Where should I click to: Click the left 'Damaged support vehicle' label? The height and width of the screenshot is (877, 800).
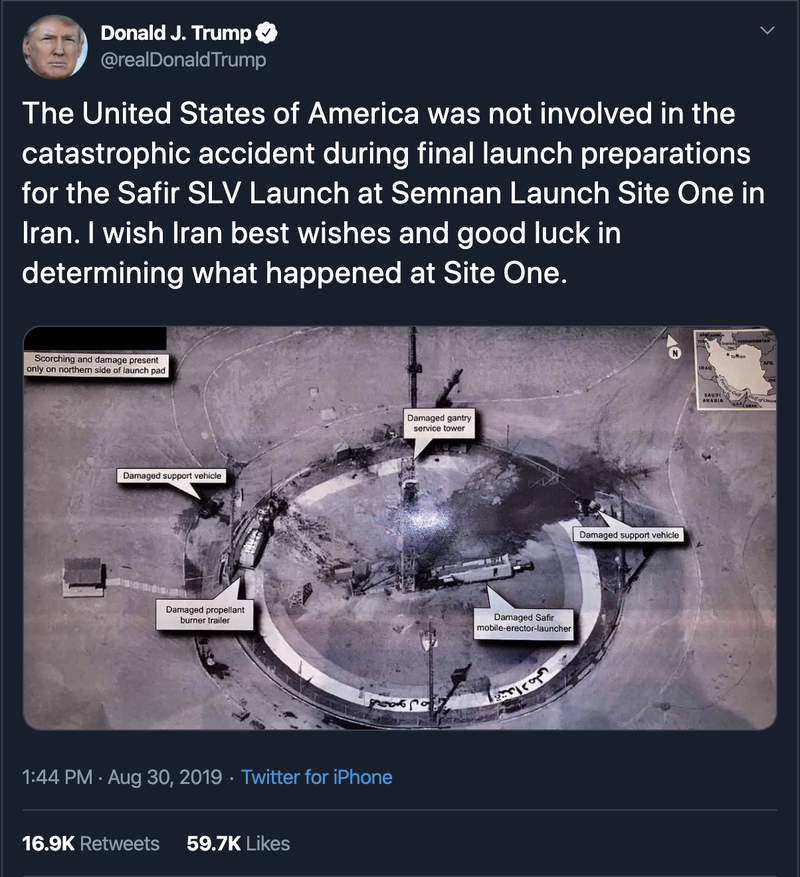(172, 475)
